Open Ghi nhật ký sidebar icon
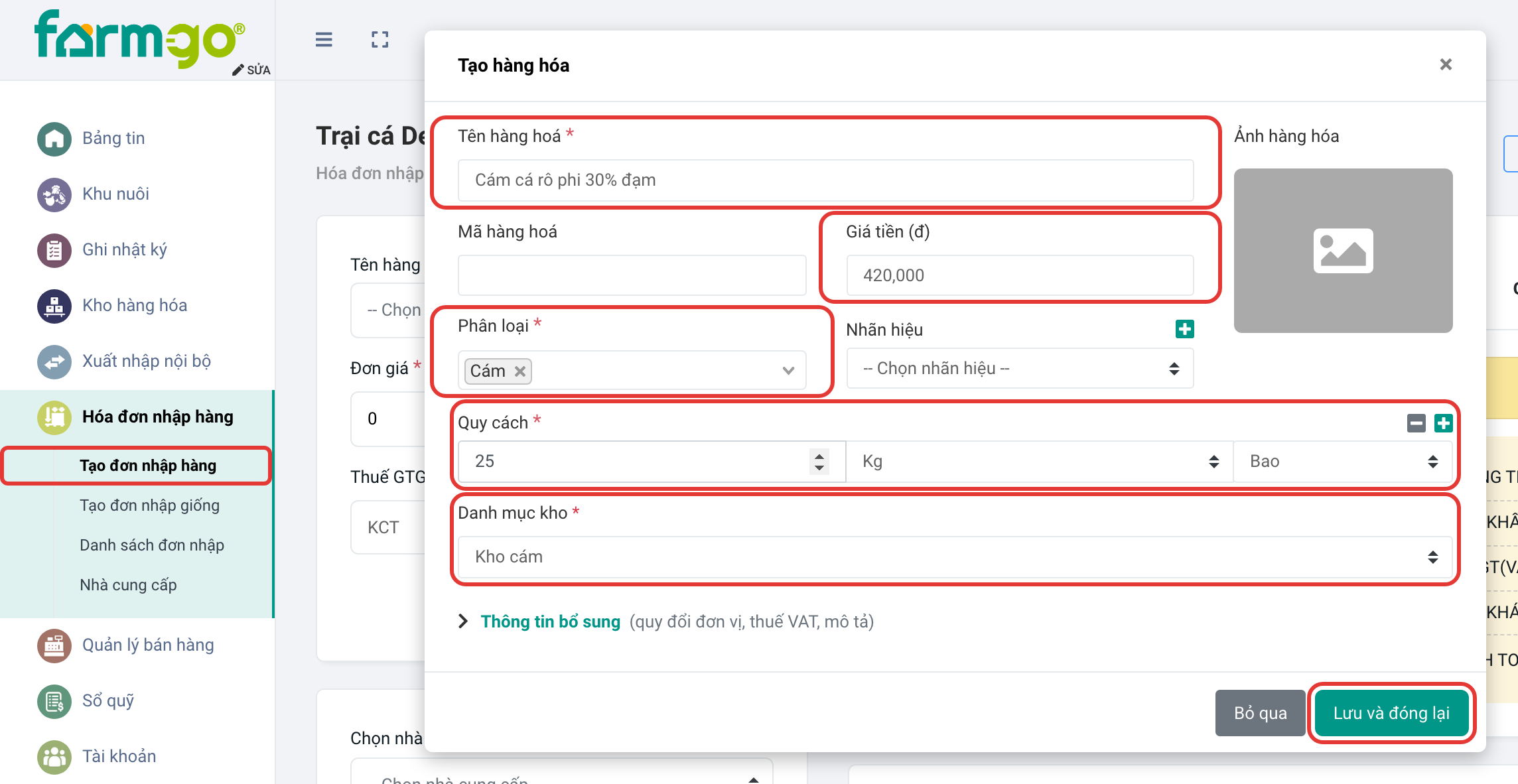The image size is (1518, 784). pyautogui.click(x=54, y=250)
